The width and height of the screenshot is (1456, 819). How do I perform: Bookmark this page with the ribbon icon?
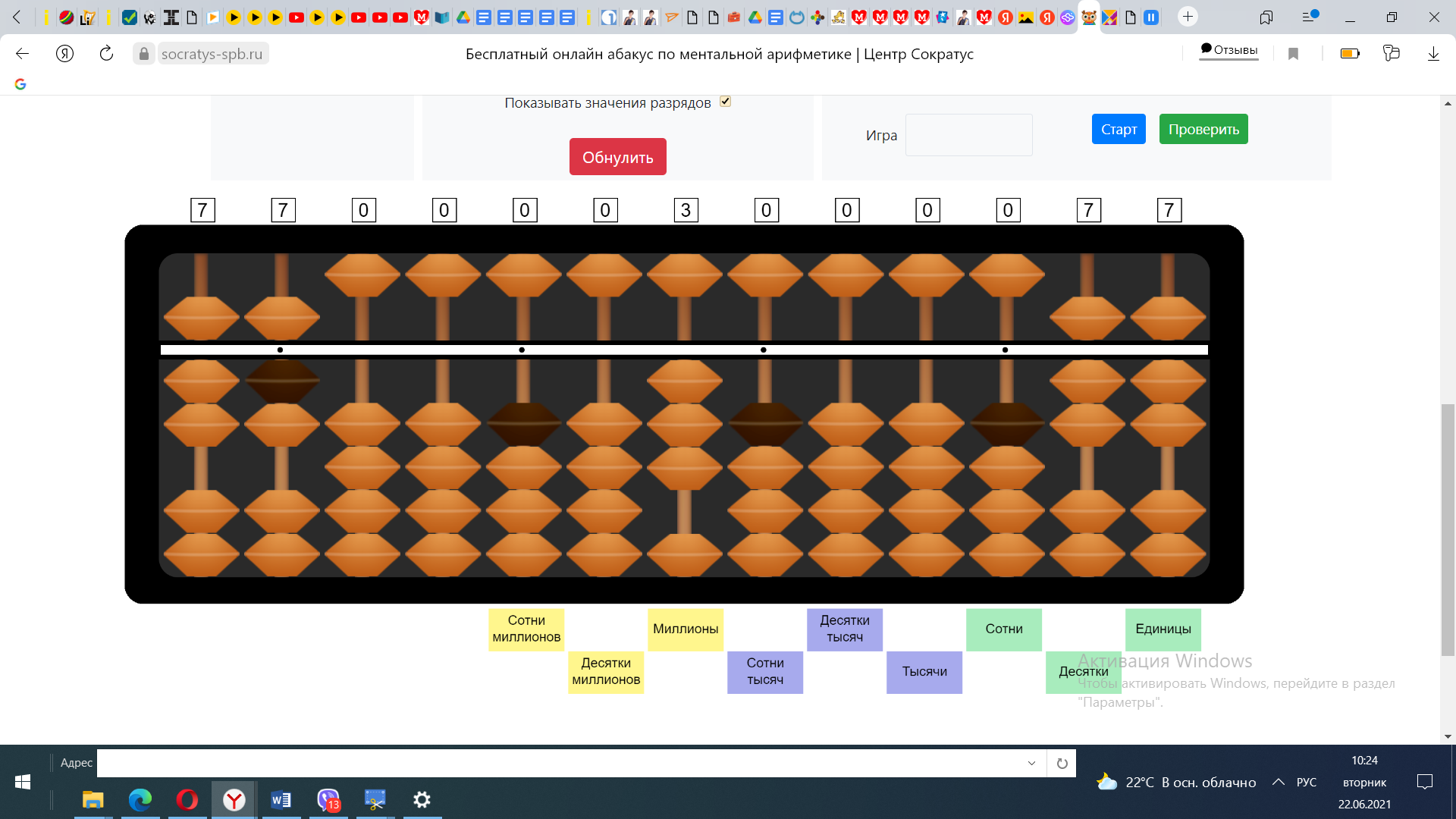1294,54
